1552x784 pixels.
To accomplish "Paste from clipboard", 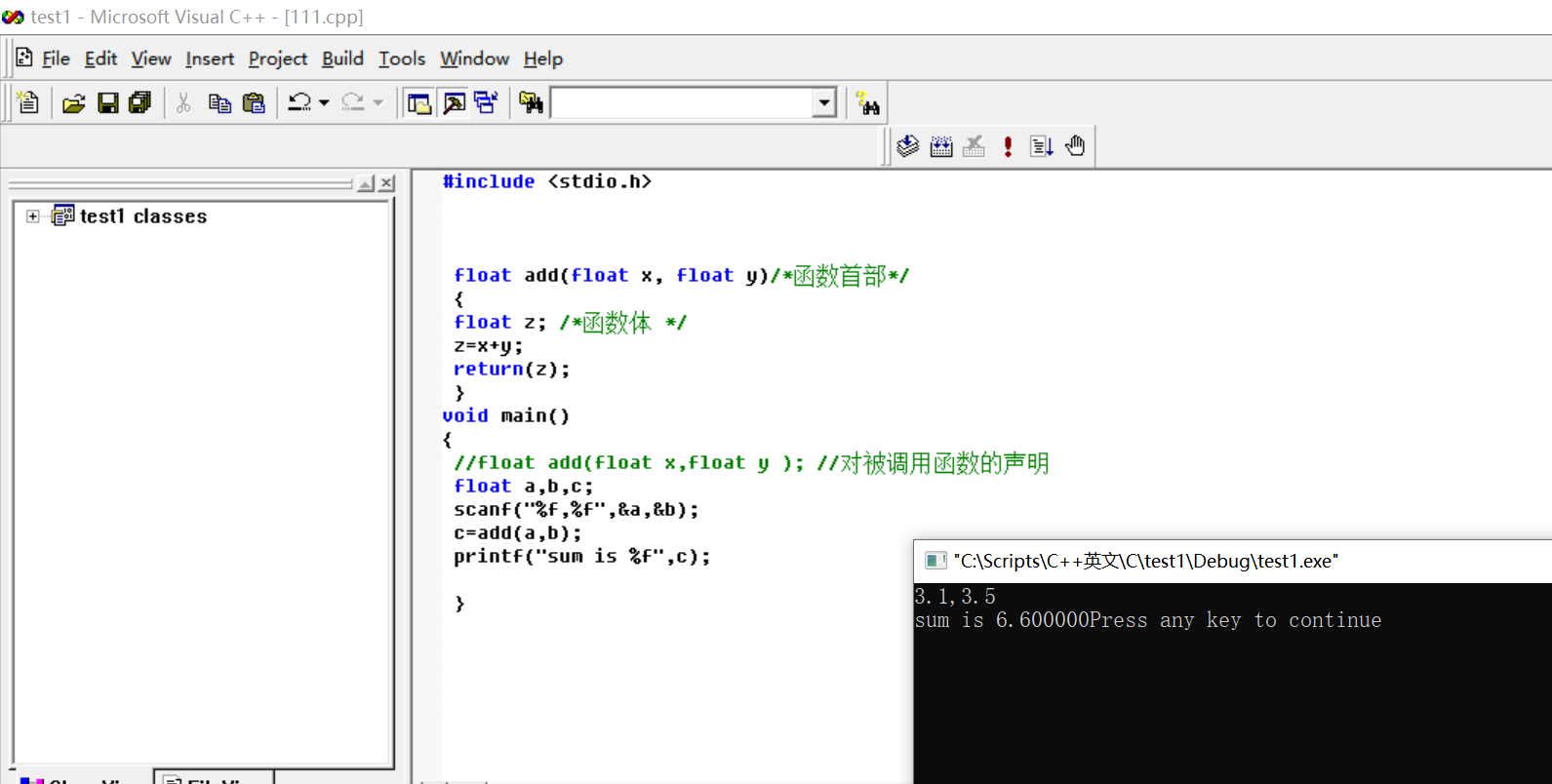I will [x=254, y=102].
